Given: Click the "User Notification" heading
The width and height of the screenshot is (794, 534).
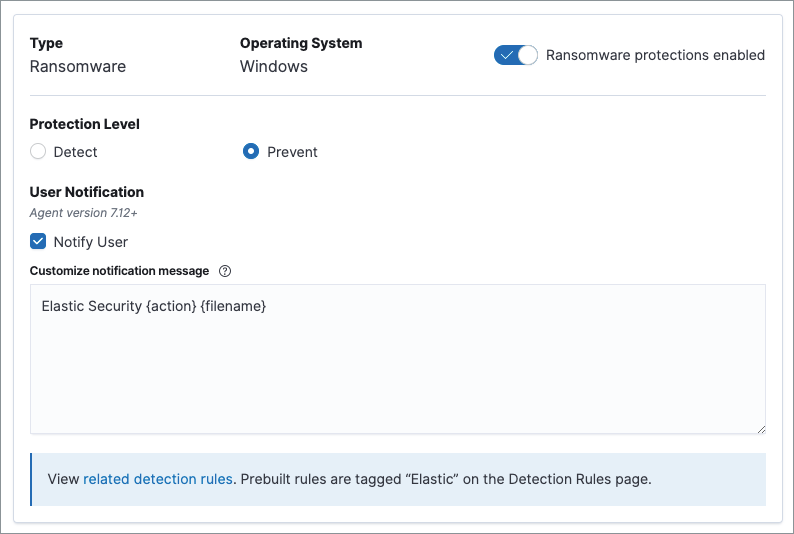Looking at the screenshot, I should 87,192.
